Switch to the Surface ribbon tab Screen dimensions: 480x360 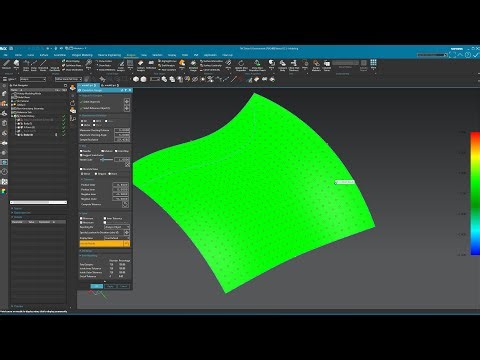(x=44, y=55)
